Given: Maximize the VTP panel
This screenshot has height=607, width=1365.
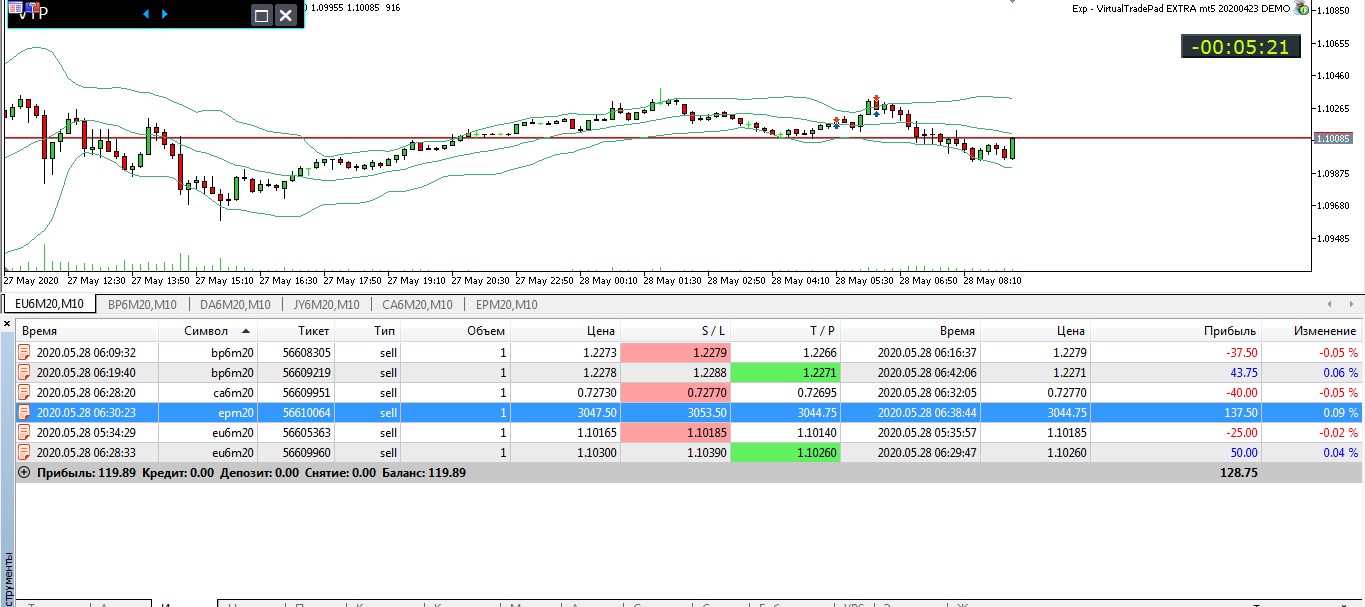Looking at the screenshot, I should [262, 15].
